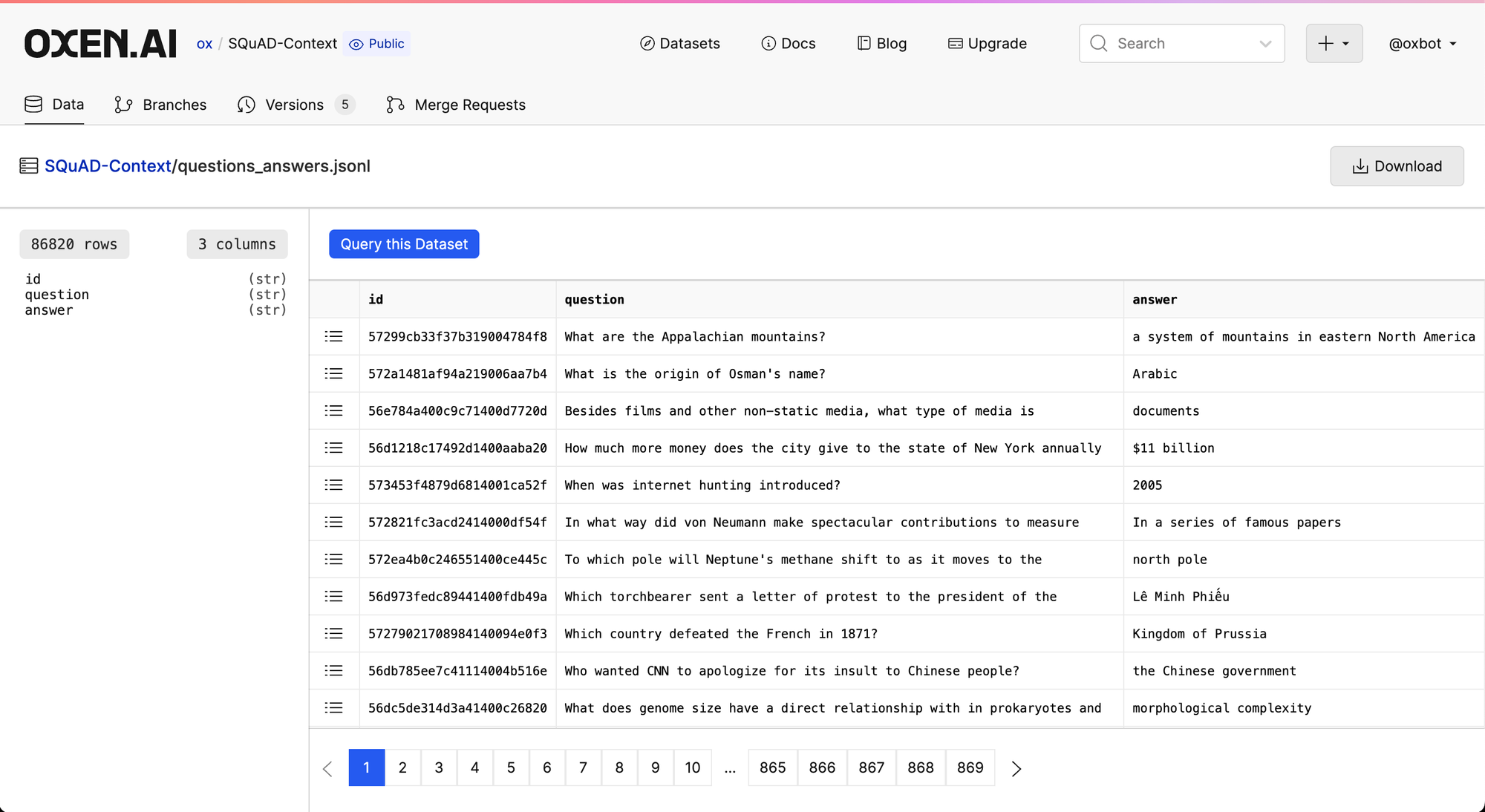Jump to page 869 of results

point(970,767)
